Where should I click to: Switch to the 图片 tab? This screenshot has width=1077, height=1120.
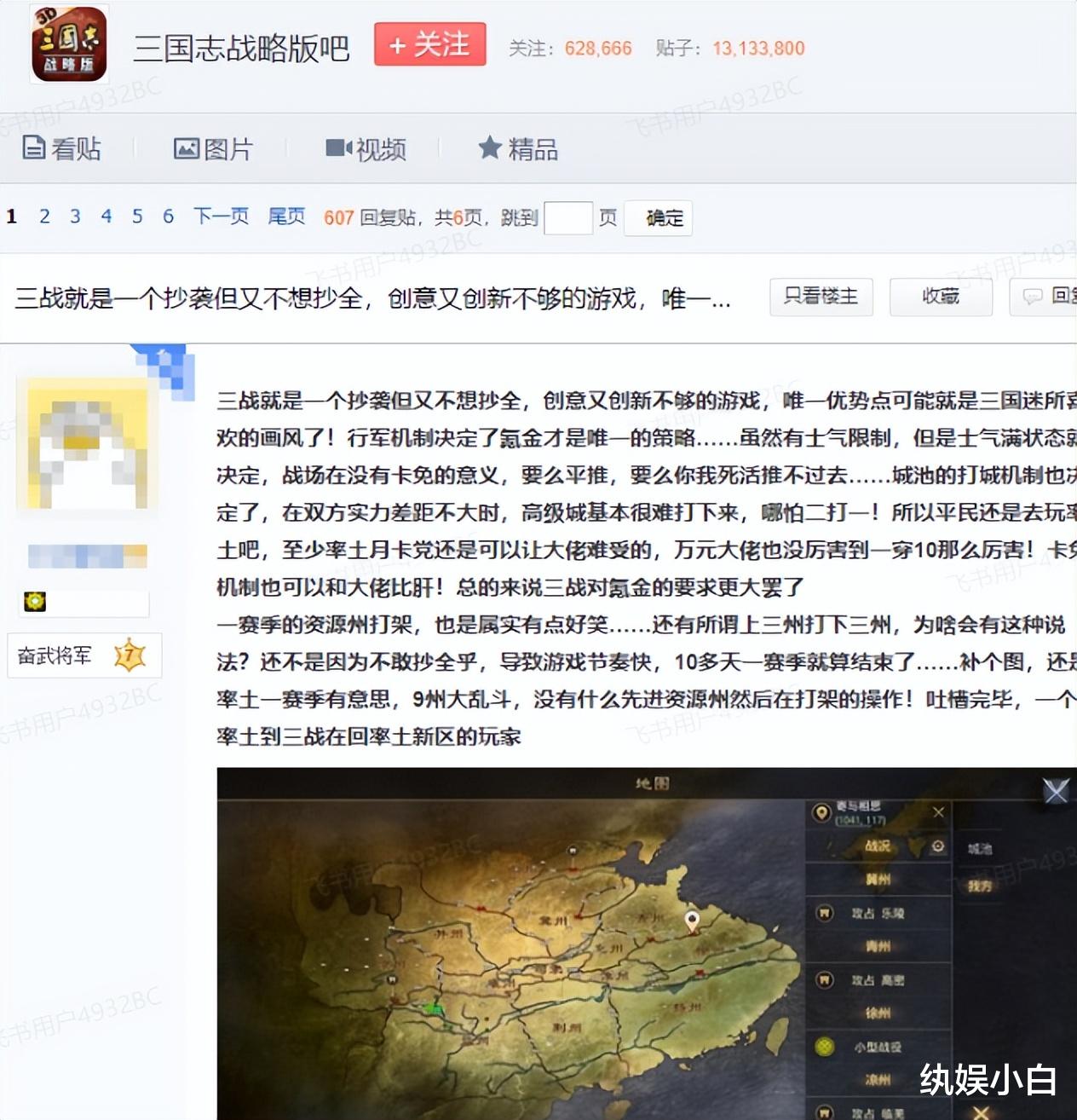pyautogui.click(x=213, y=149)
